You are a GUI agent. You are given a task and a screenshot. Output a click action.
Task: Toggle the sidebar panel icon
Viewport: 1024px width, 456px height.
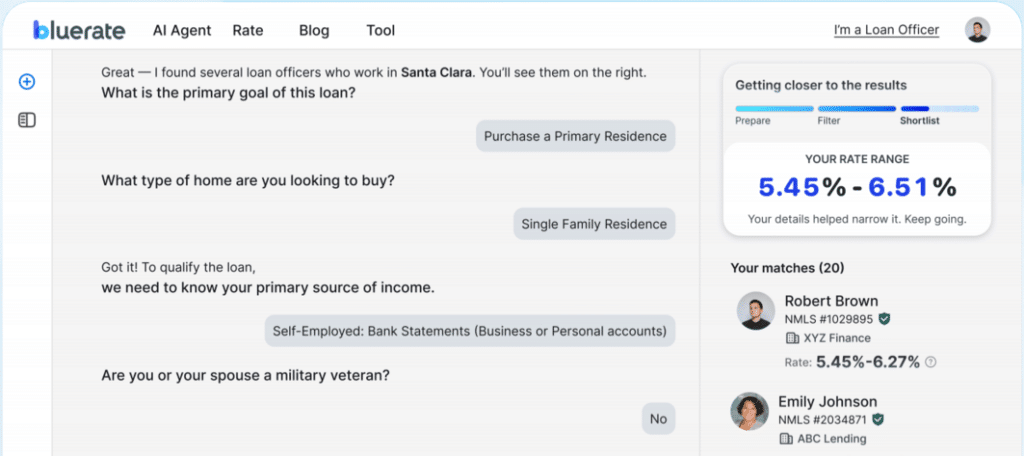[27, 120]
